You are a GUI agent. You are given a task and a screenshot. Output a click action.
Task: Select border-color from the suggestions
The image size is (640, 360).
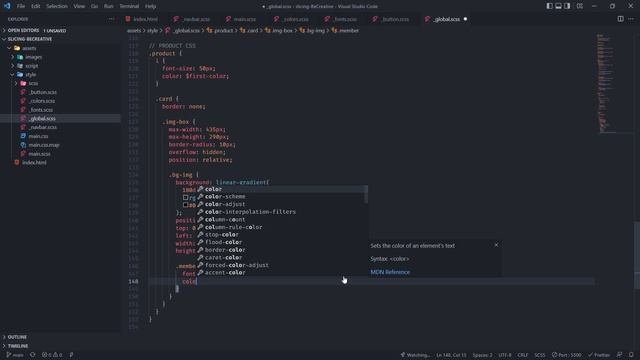point(282,250)
